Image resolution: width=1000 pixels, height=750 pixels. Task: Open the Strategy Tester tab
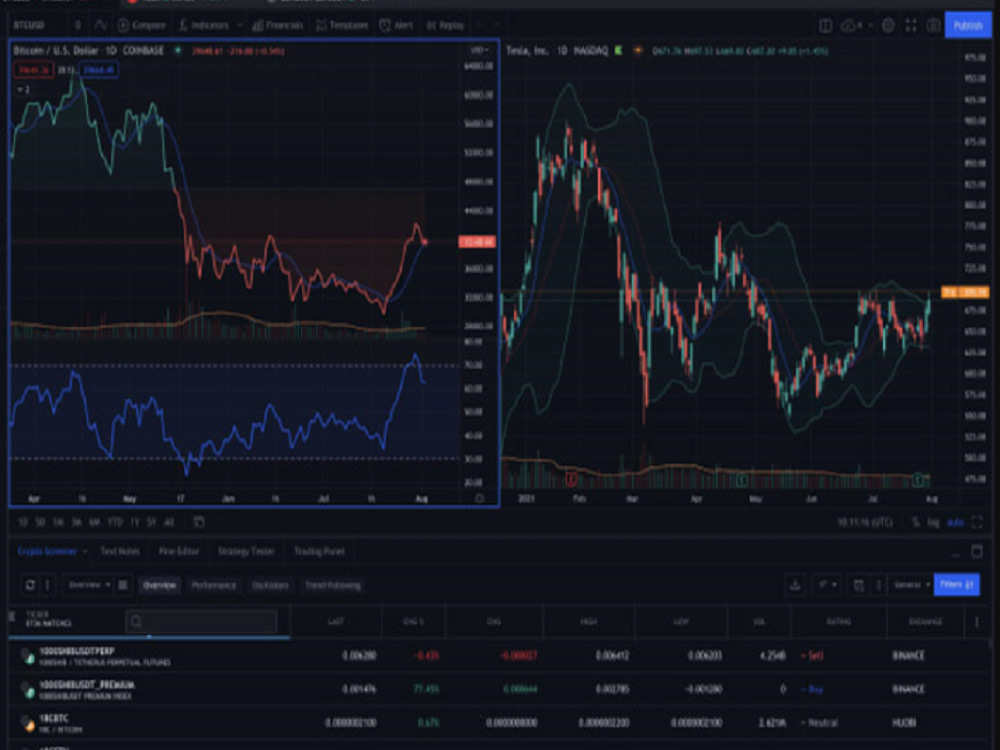(246, 551)
